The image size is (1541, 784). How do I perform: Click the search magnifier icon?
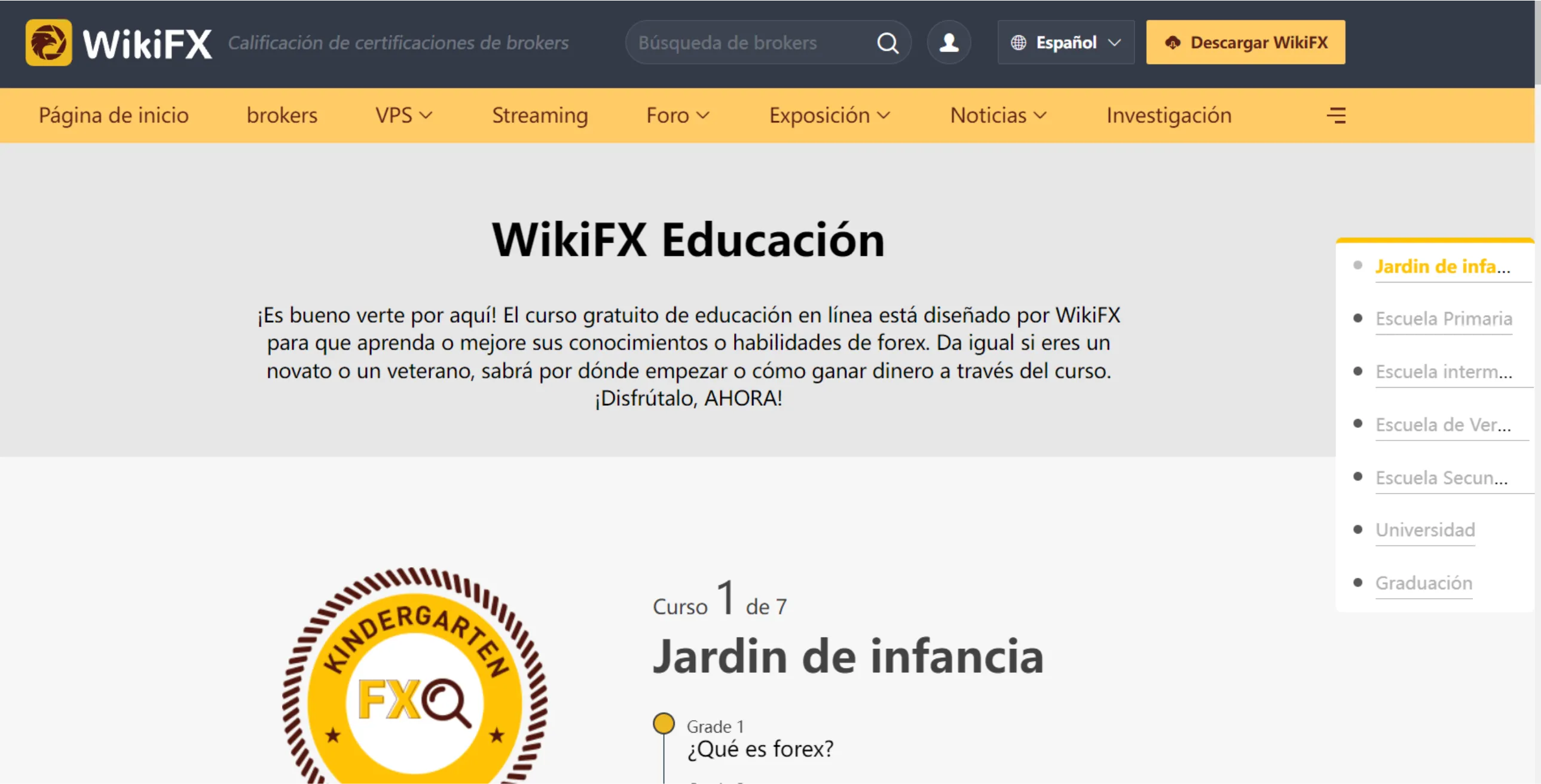pyautogui.click(x=887, y=43)
